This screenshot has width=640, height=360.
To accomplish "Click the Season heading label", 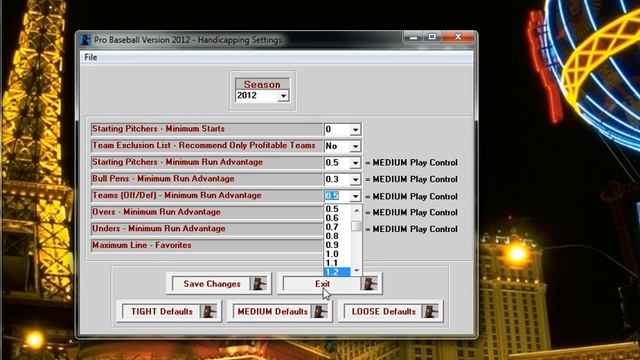I will (262, 84).
